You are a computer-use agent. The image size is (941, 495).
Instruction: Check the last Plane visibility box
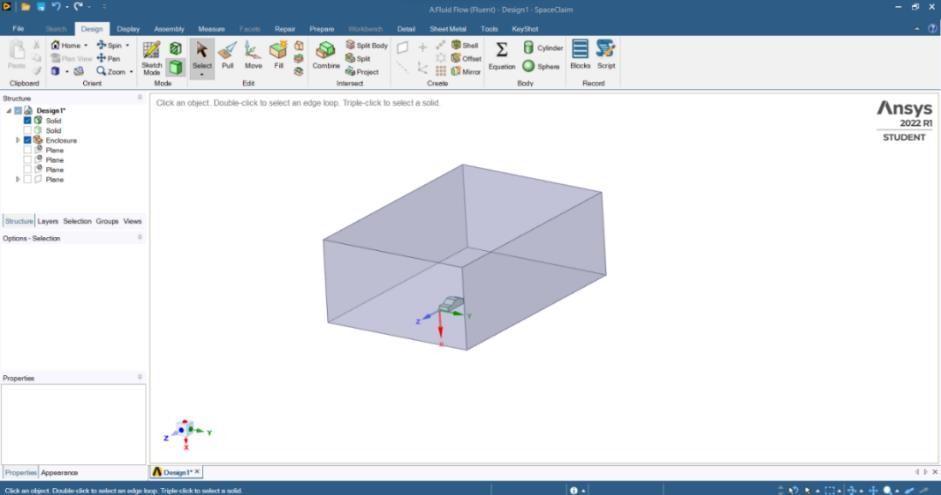[27, 179]
